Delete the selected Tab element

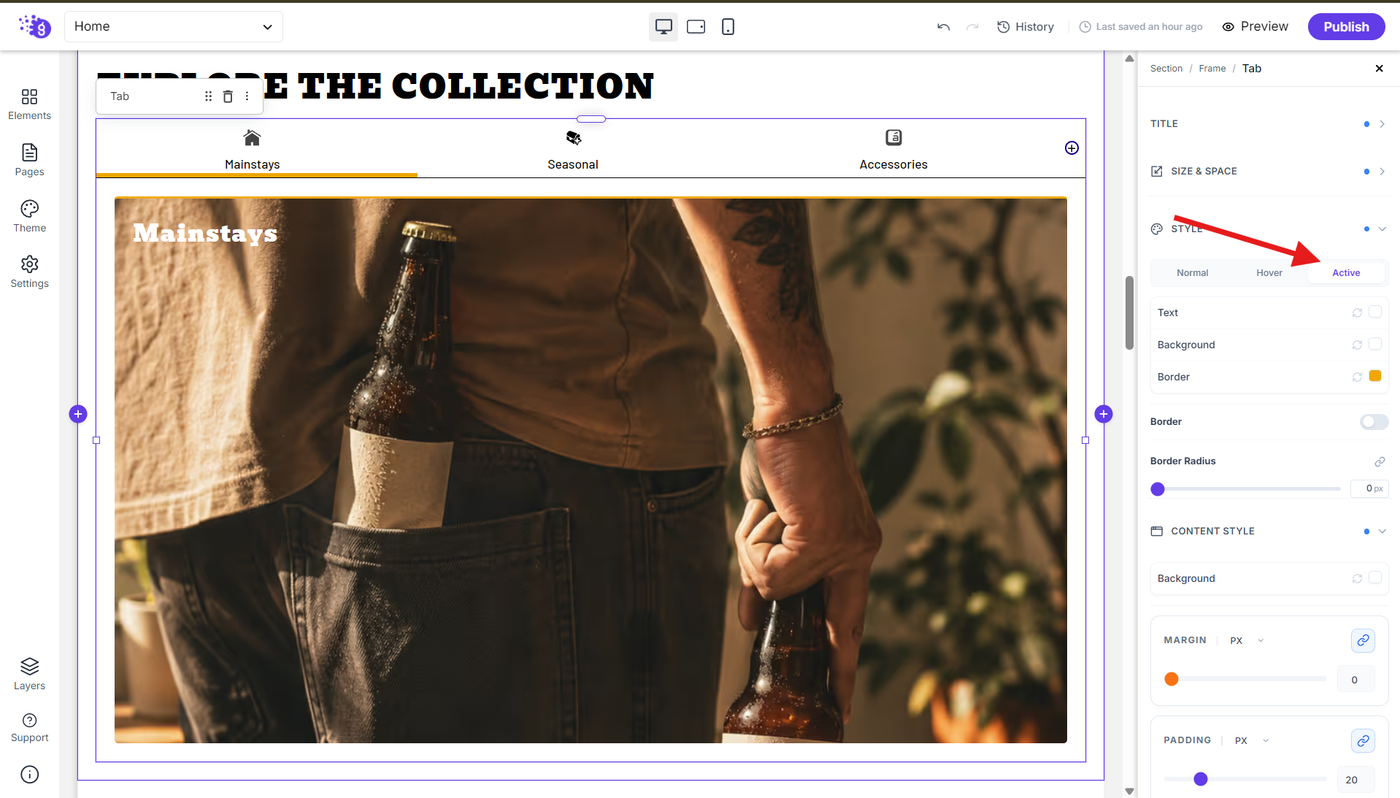click(228, 96)
